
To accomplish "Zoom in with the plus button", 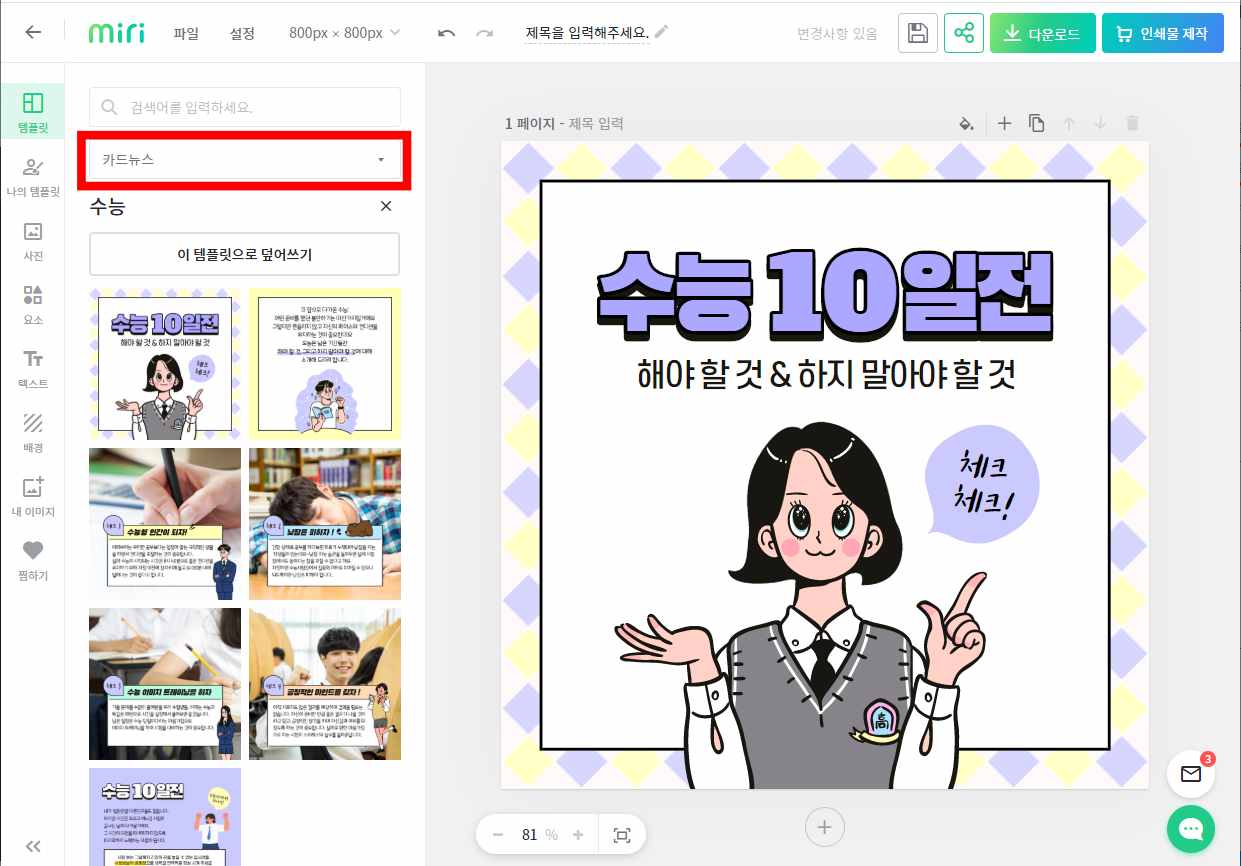I will 578,834.
